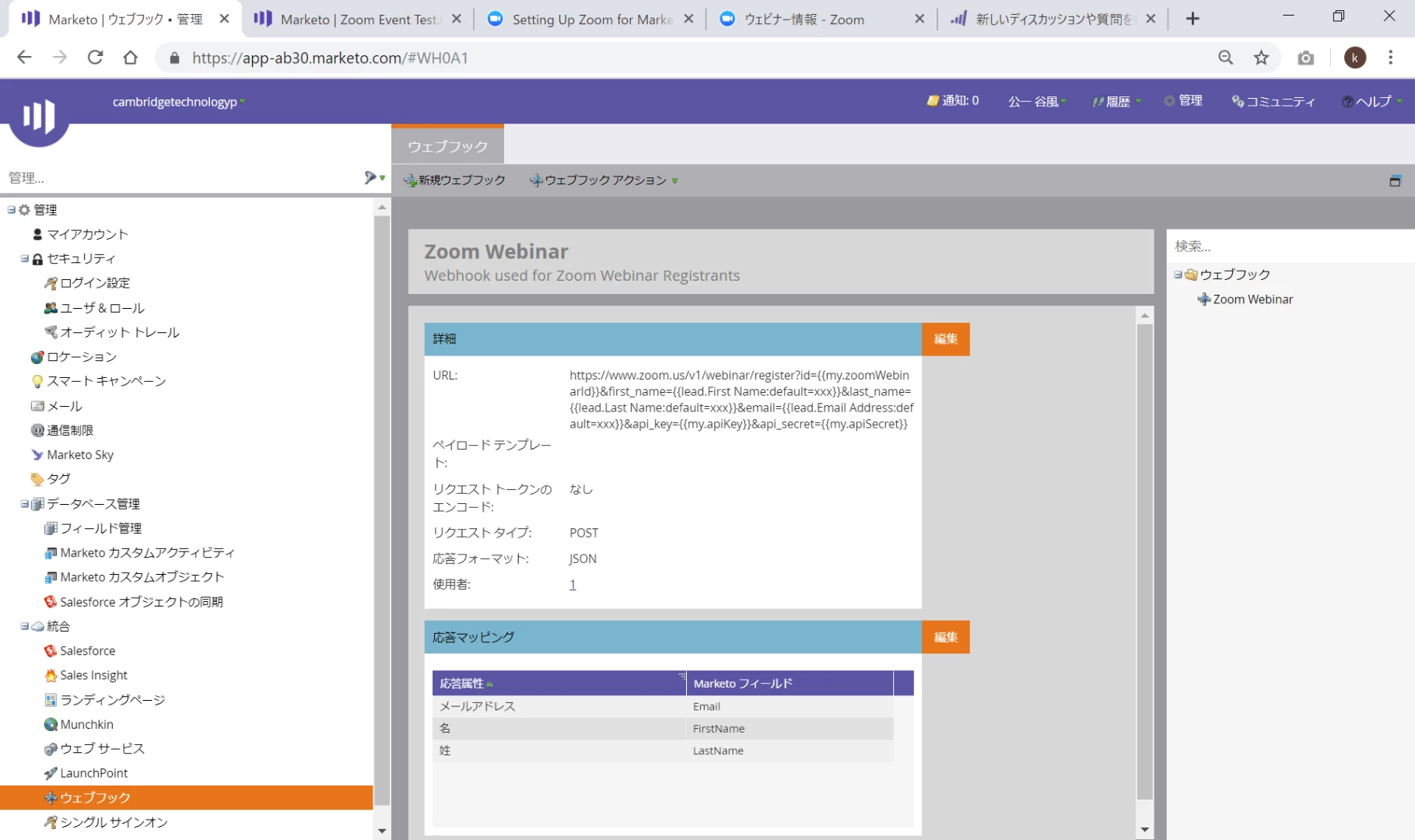The height and width of the screenshot is (840, 1415).
Task: Click the Marketo Sky icon
Action: click(37, 455)
